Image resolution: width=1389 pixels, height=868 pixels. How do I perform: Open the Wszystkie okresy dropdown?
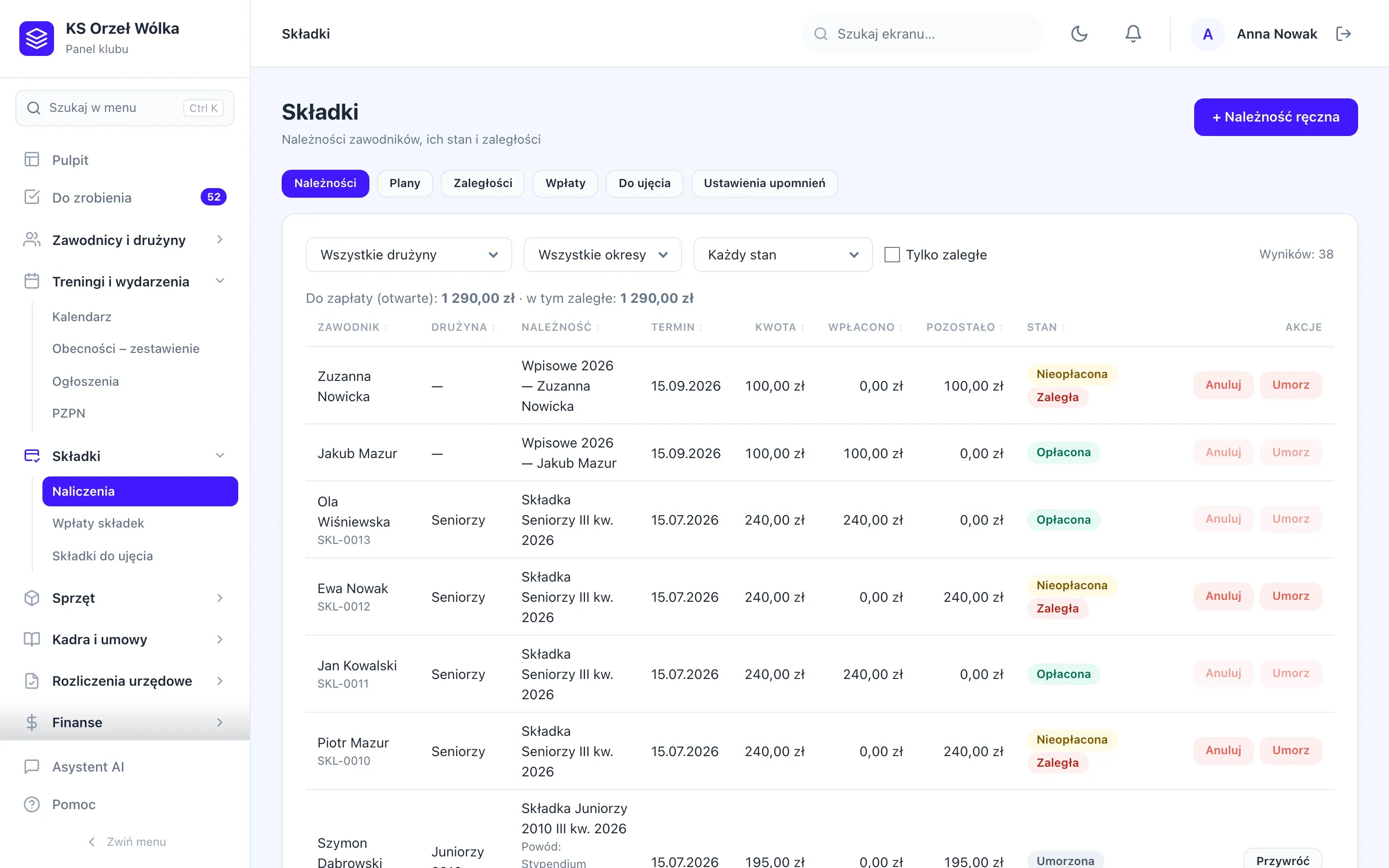point(602,254)
